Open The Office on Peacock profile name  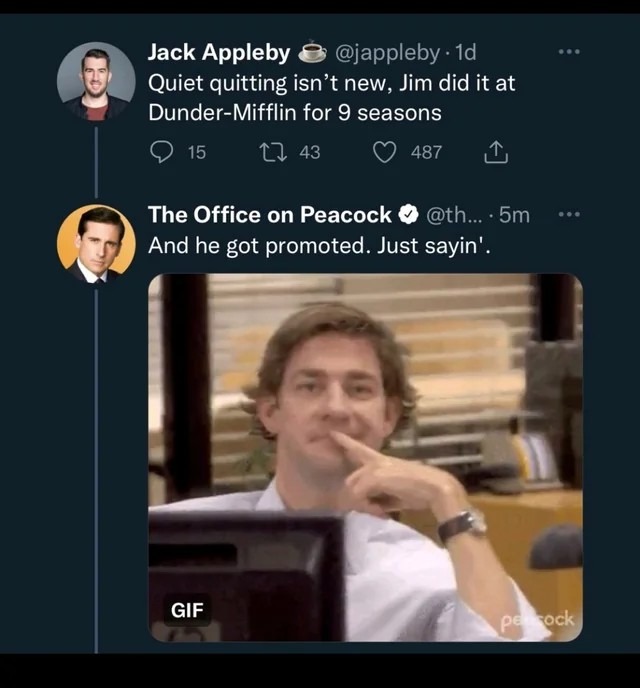(269, 214)
